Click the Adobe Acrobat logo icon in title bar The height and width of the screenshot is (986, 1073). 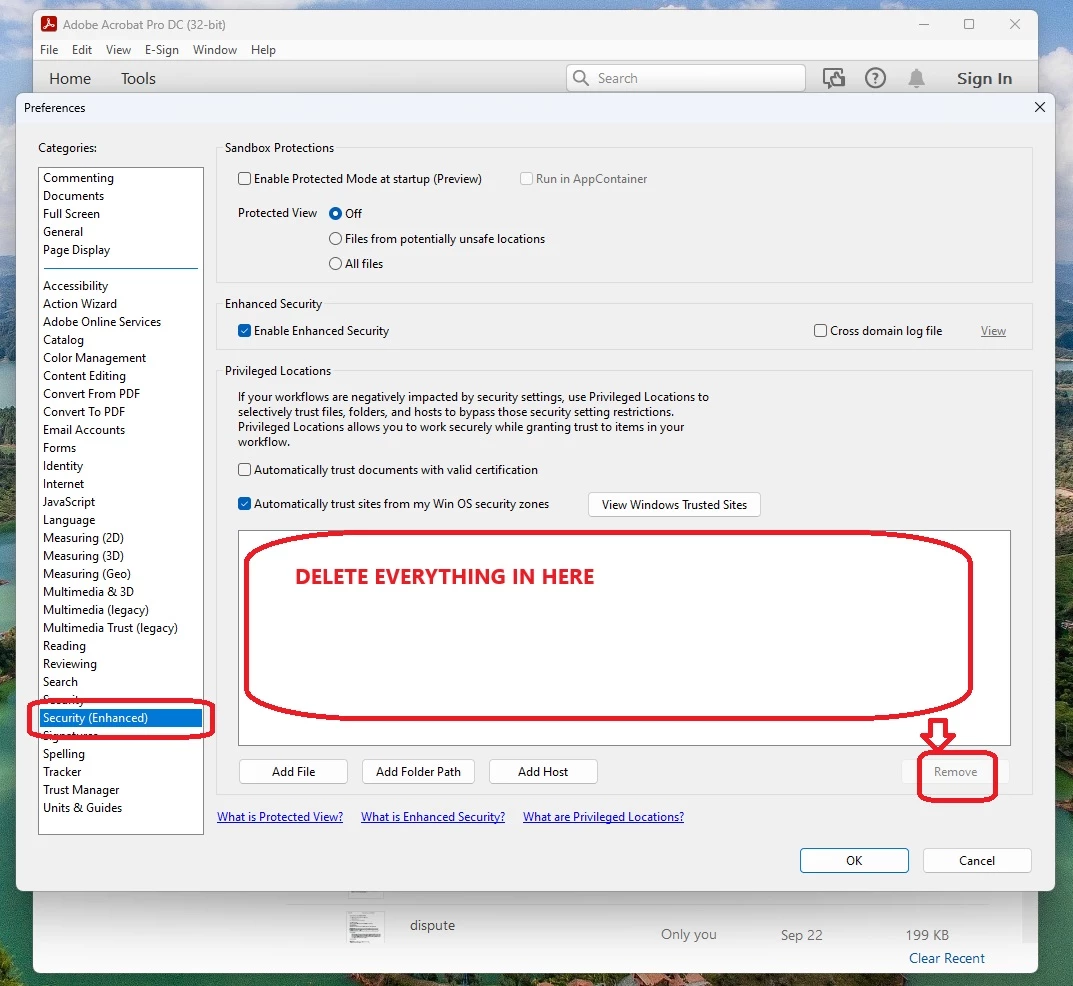pos(49,24)
